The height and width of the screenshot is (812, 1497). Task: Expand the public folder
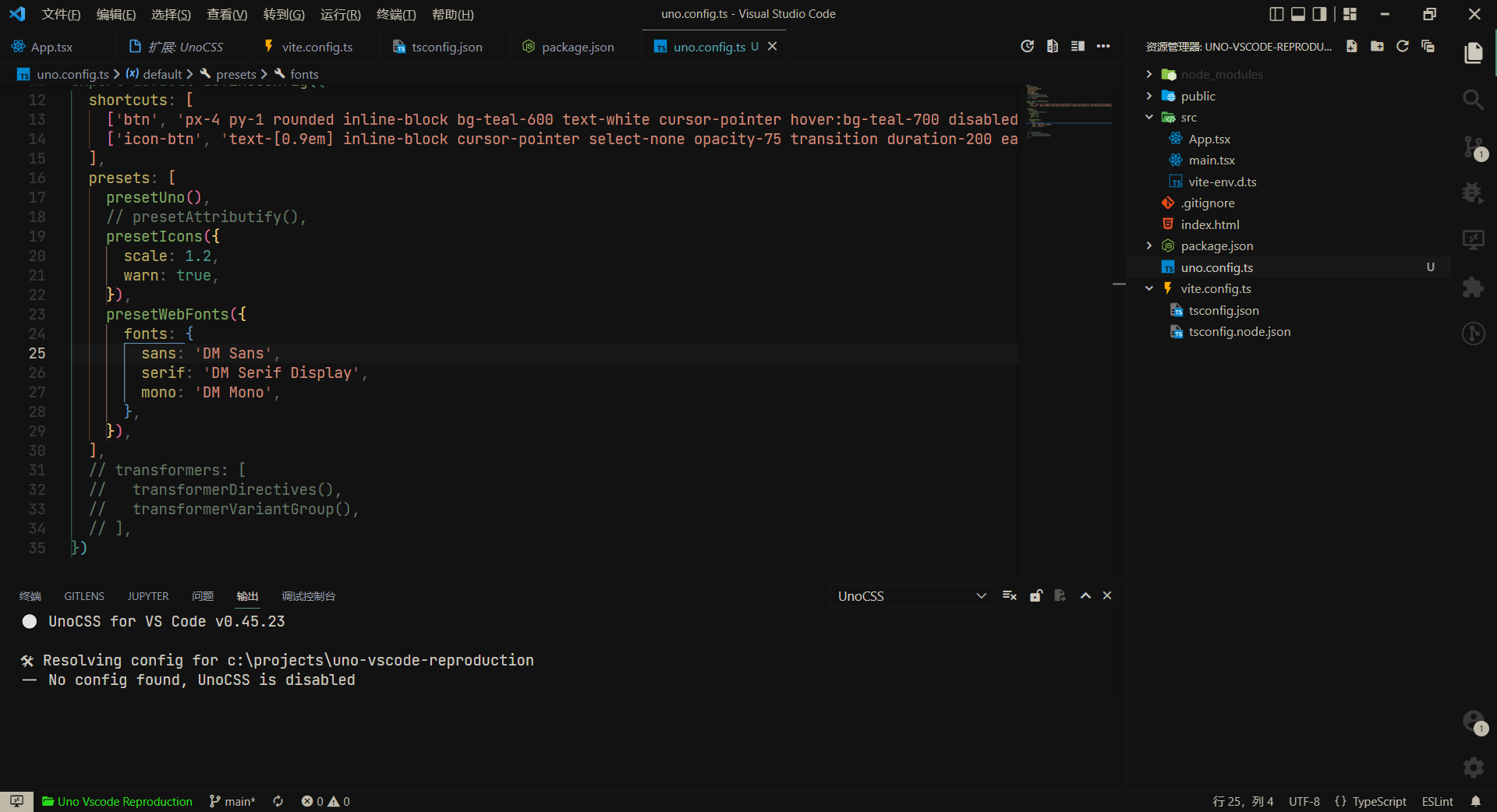[x=1148, y=96]
